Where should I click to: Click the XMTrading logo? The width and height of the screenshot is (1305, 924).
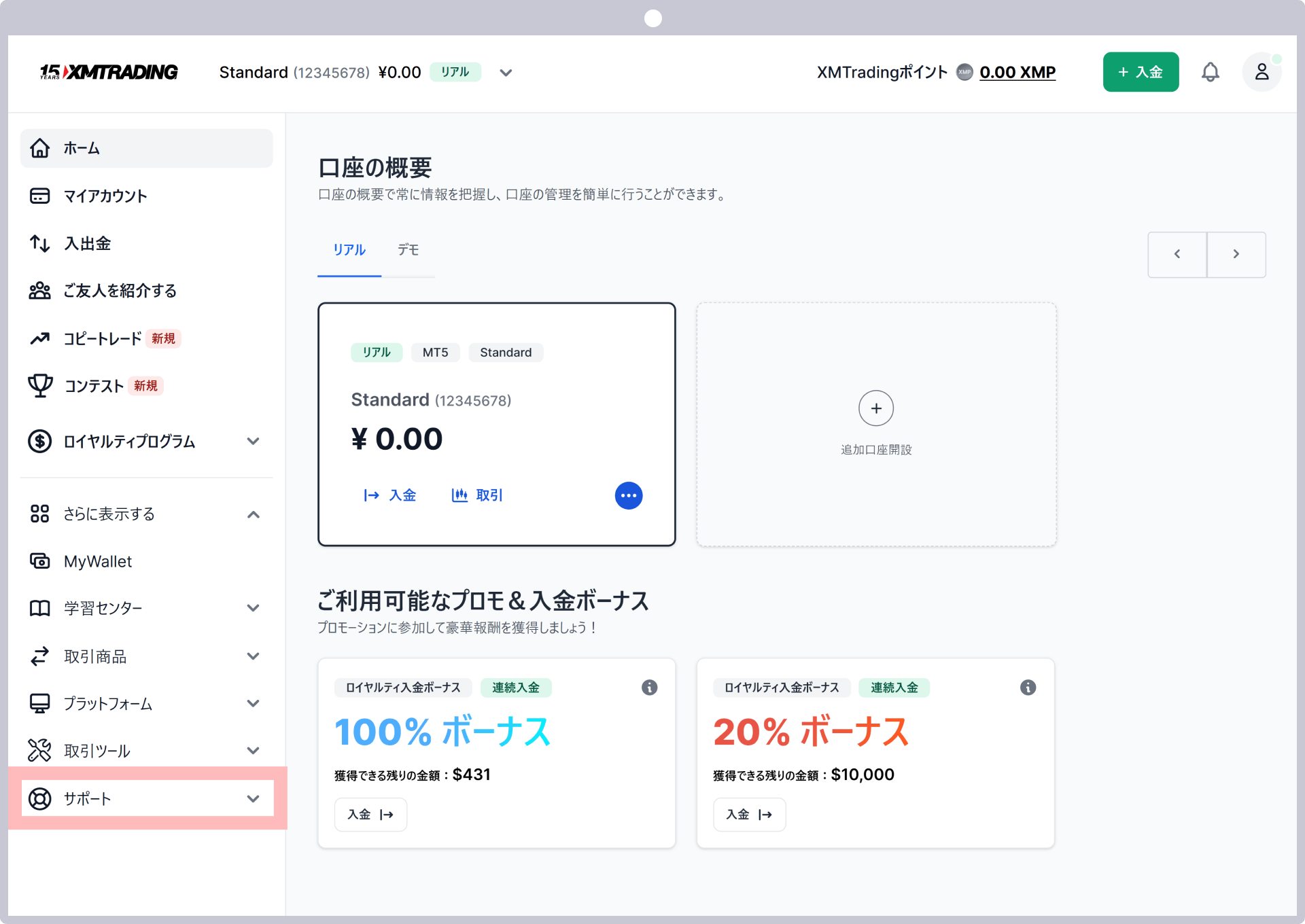tap(109, 72)
